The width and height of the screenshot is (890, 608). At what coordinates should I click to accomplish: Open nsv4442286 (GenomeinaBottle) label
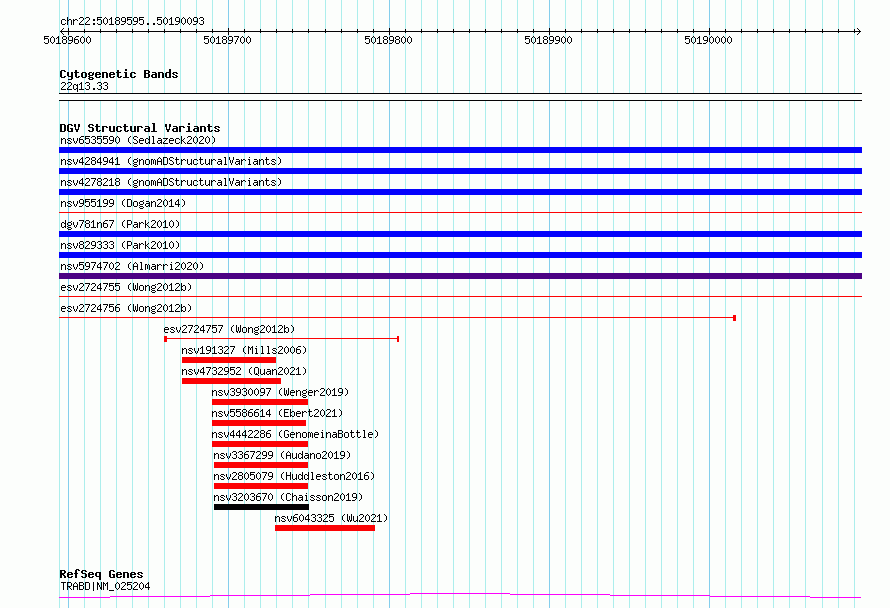pos(295,434)
